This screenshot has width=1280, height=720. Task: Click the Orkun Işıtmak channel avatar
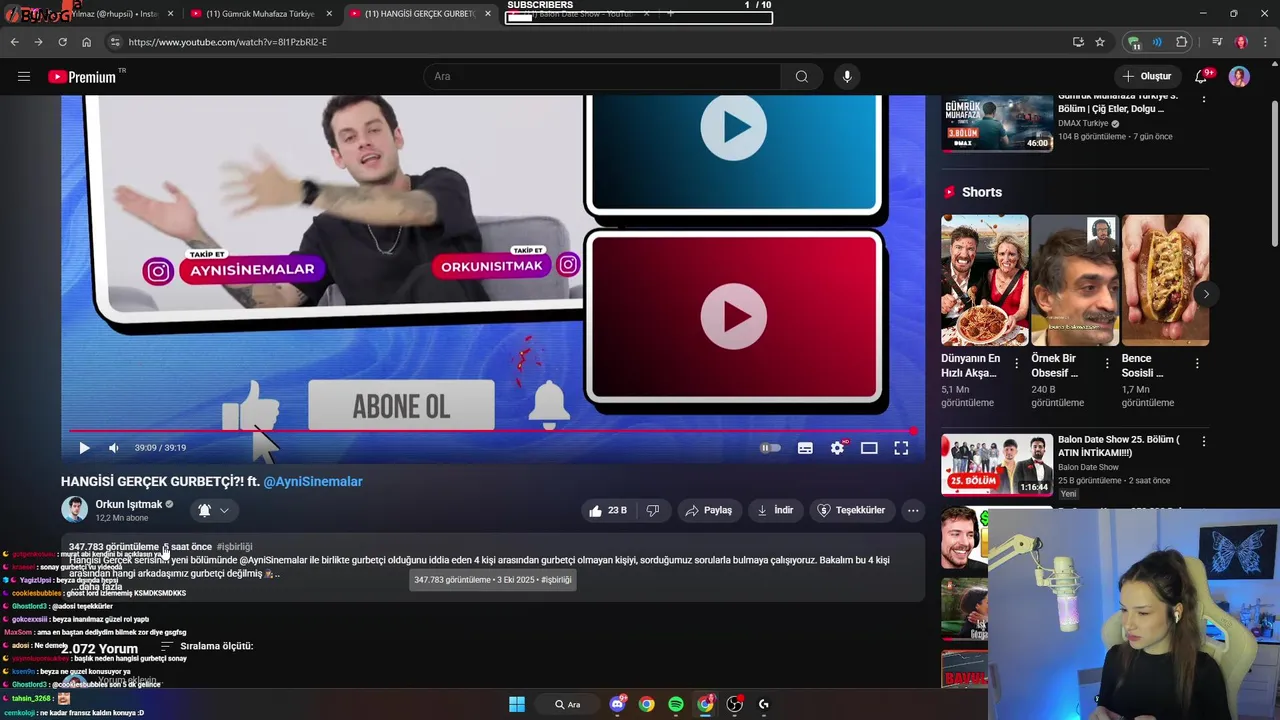(75, 510)
